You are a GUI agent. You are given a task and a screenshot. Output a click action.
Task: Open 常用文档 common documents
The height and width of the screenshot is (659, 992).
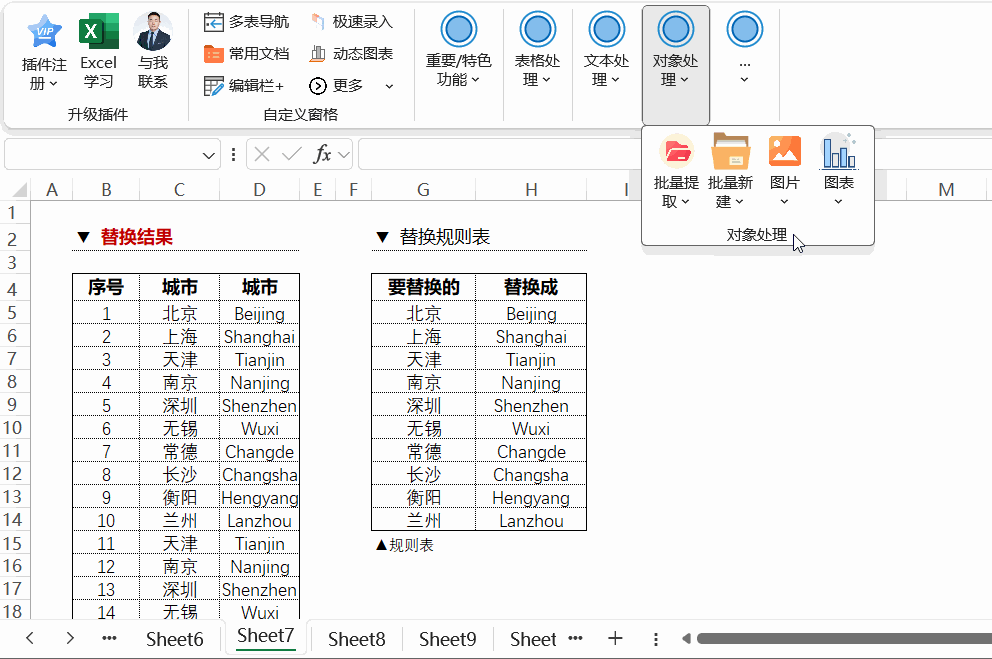coord(246,54)
